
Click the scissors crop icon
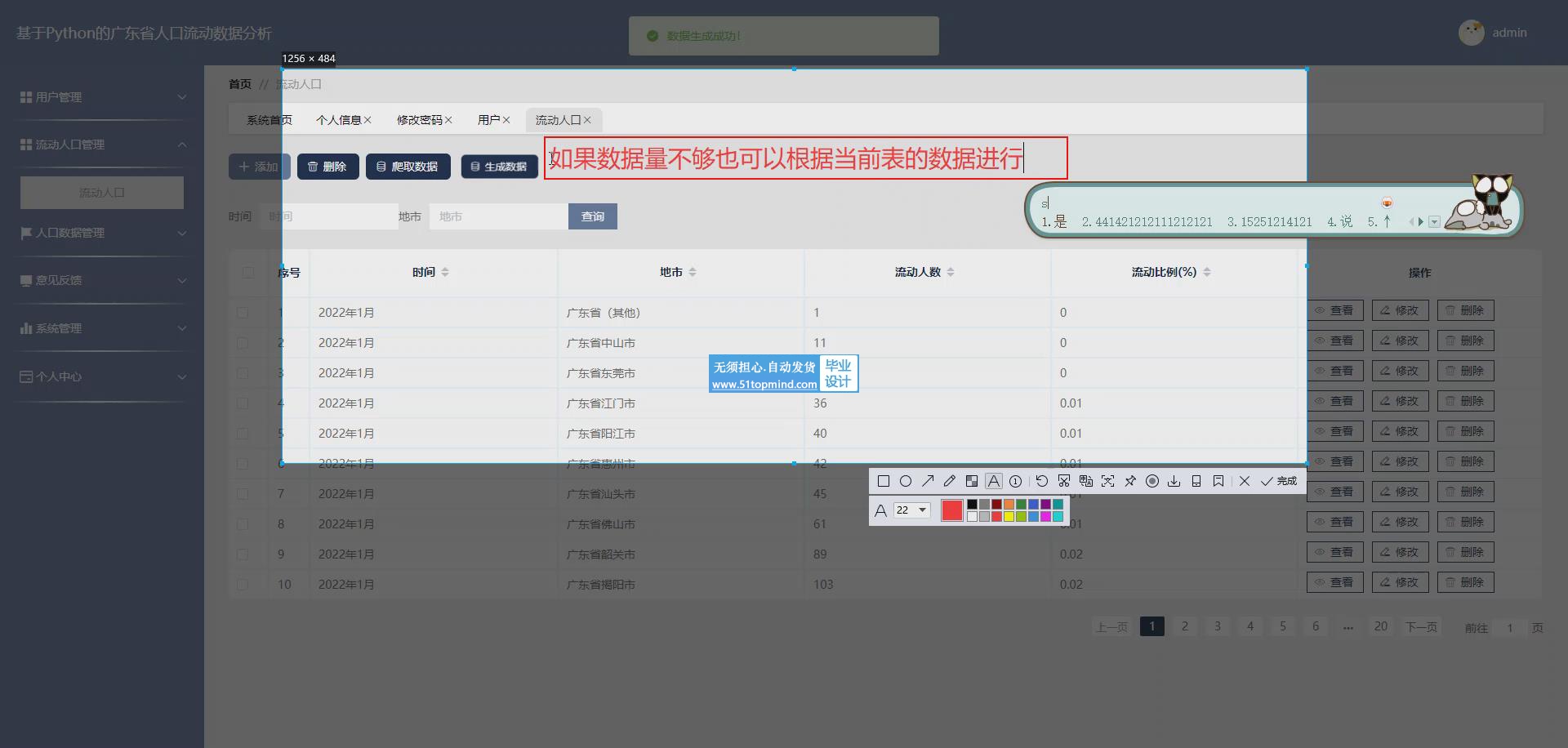[1063, 481]
